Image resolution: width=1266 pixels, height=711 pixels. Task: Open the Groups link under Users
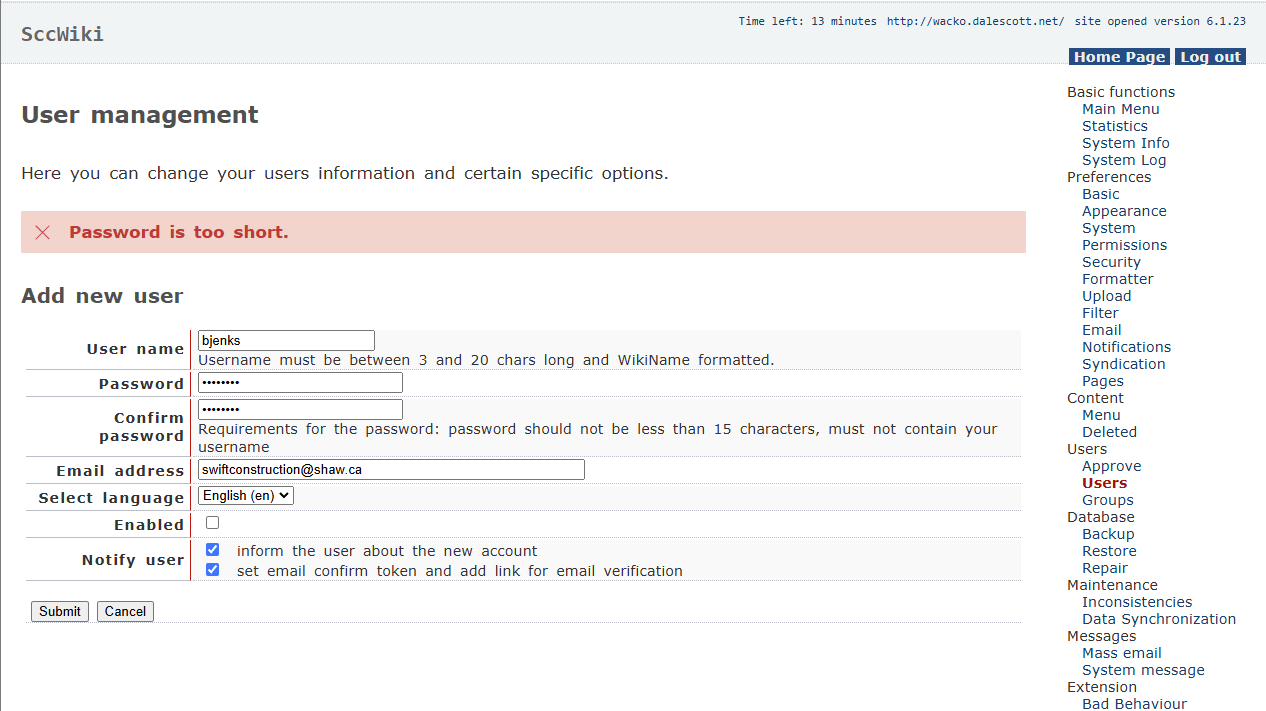tap(1107, 500)
